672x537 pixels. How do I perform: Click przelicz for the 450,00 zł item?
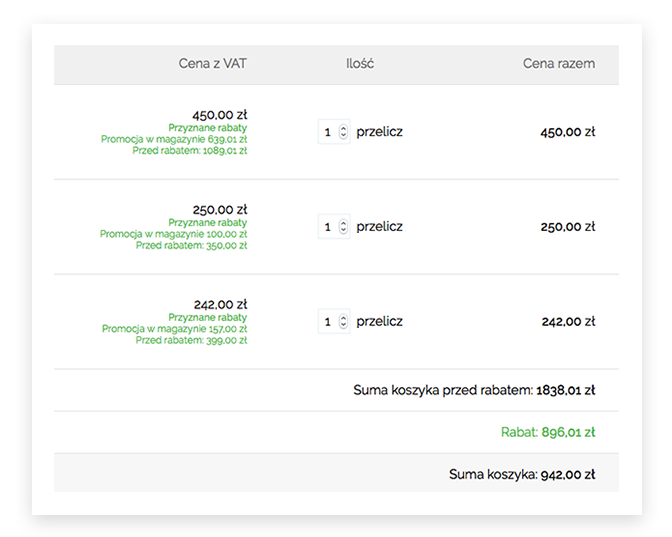pyautogui.click(x=379, y=132)
